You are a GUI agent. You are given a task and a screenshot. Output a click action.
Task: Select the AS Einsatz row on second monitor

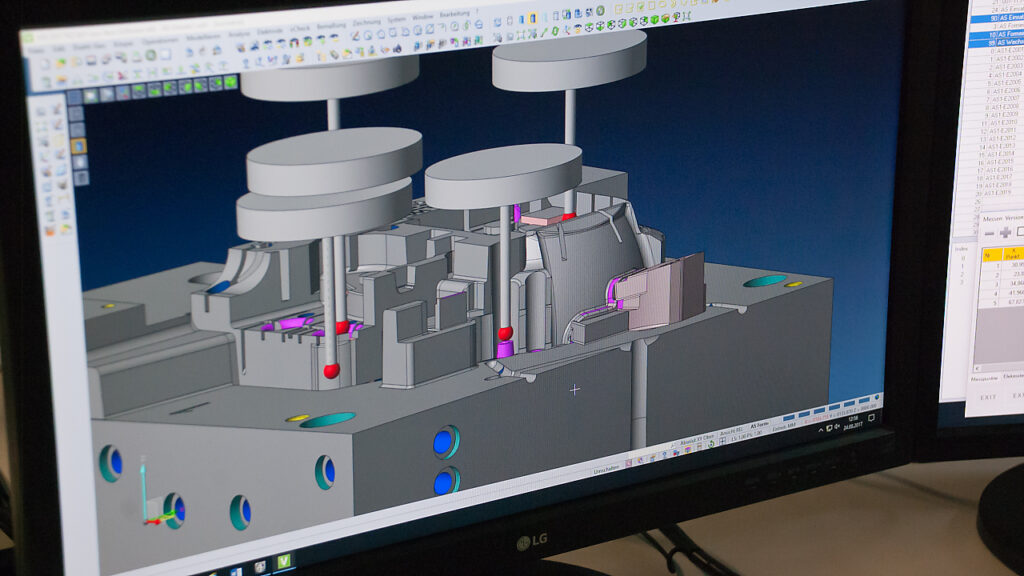coord(998,18)
